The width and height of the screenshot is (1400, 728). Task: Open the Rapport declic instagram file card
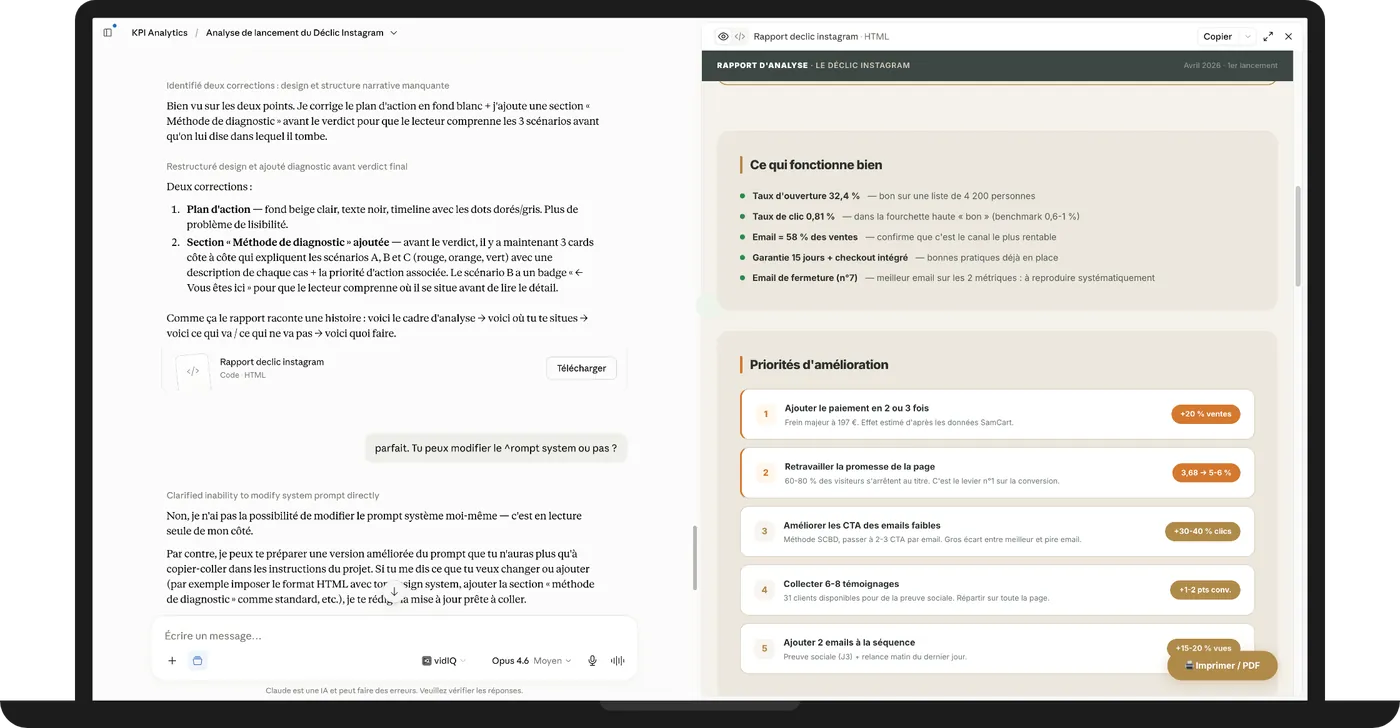394,368
